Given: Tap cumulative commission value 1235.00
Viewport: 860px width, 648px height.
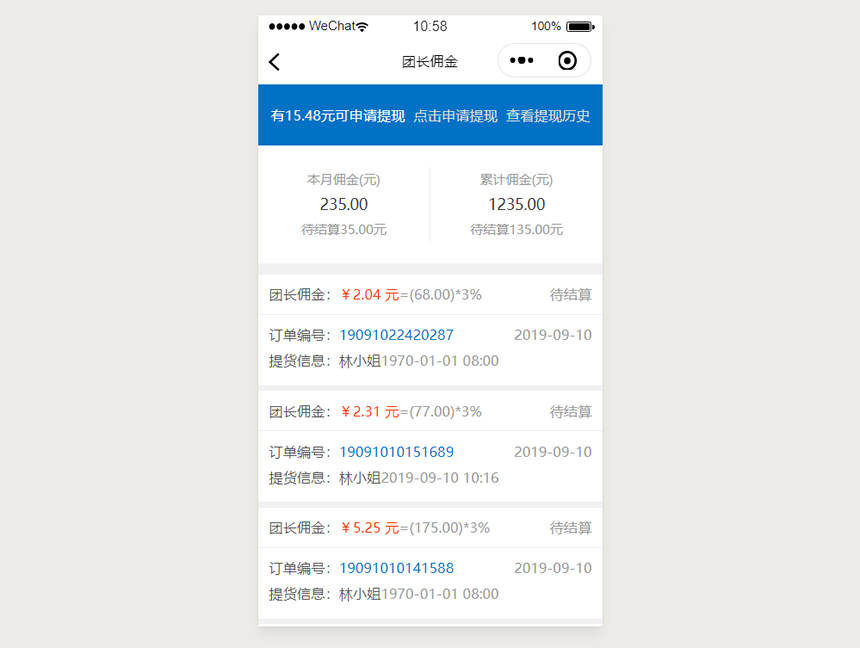Looking at the screenshot, I should 517,204.
